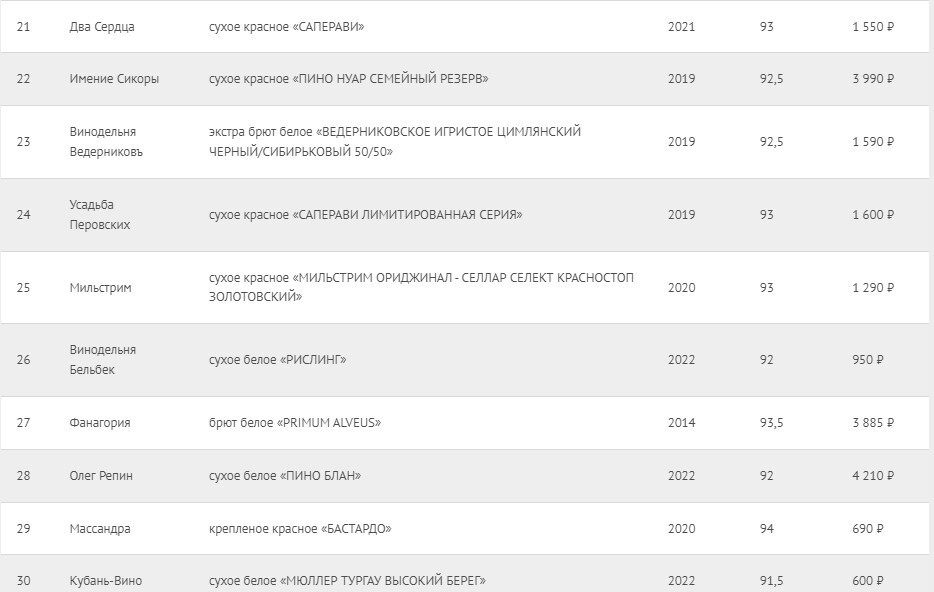Select «PRIMUM ALVEUS» brut white wine
Viewport: 934px width, 592px height.
(295, 423)
